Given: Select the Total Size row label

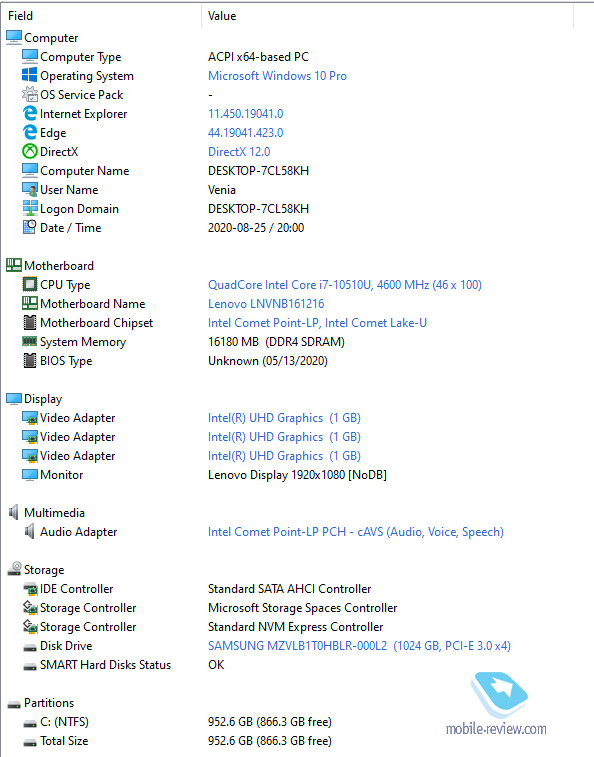Looking at the screenshot, I should [x=64, y=741].
